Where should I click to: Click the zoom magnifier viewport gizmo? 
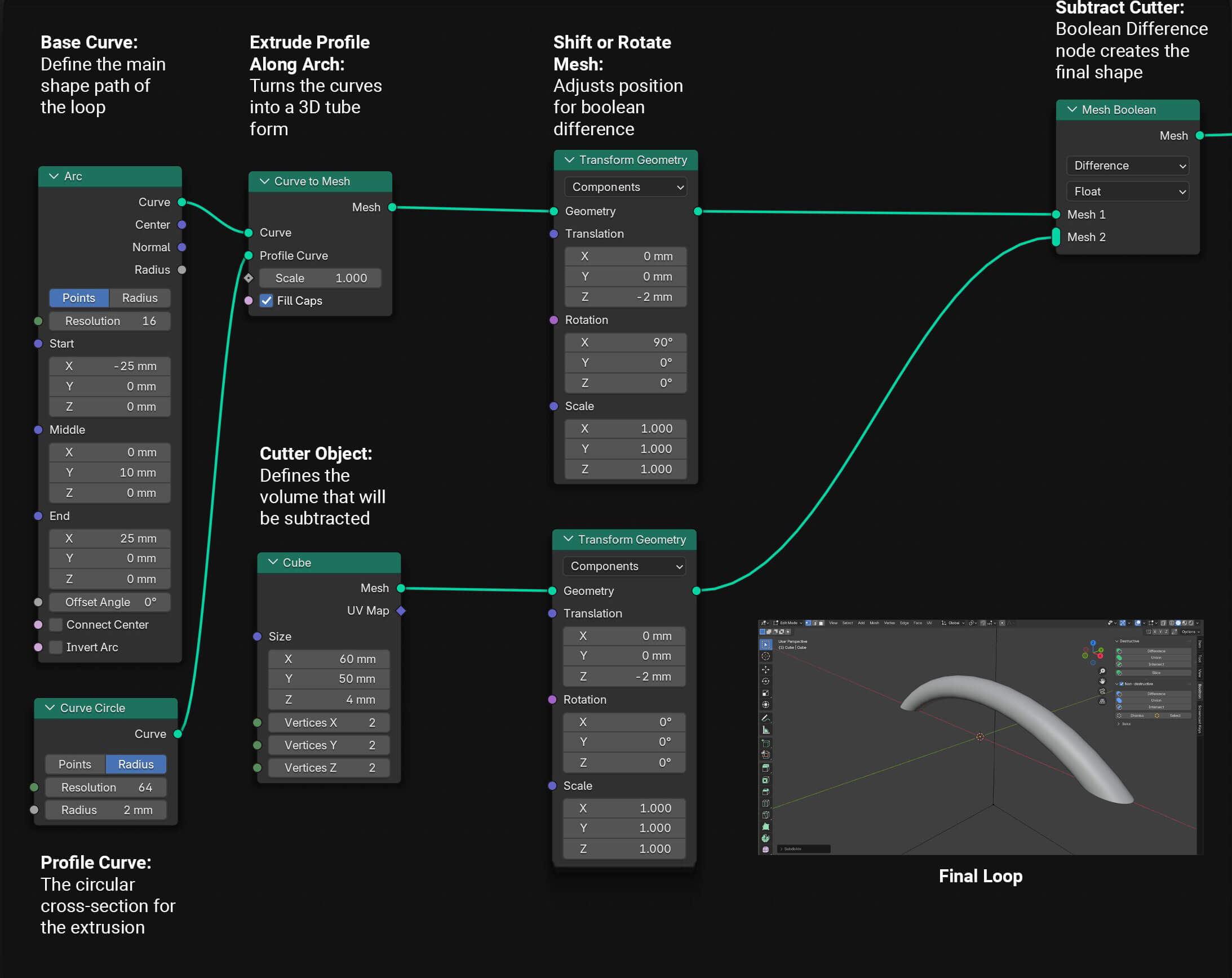point(1102,670)
